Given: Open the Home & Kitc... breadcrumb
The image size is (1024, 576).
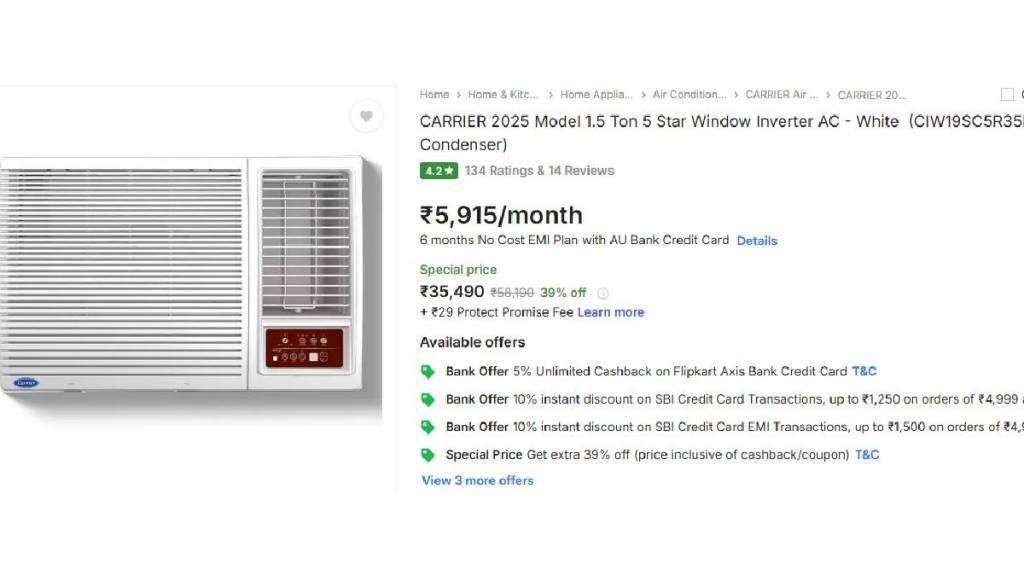Looking at the screenshot, I should (503, 95).
